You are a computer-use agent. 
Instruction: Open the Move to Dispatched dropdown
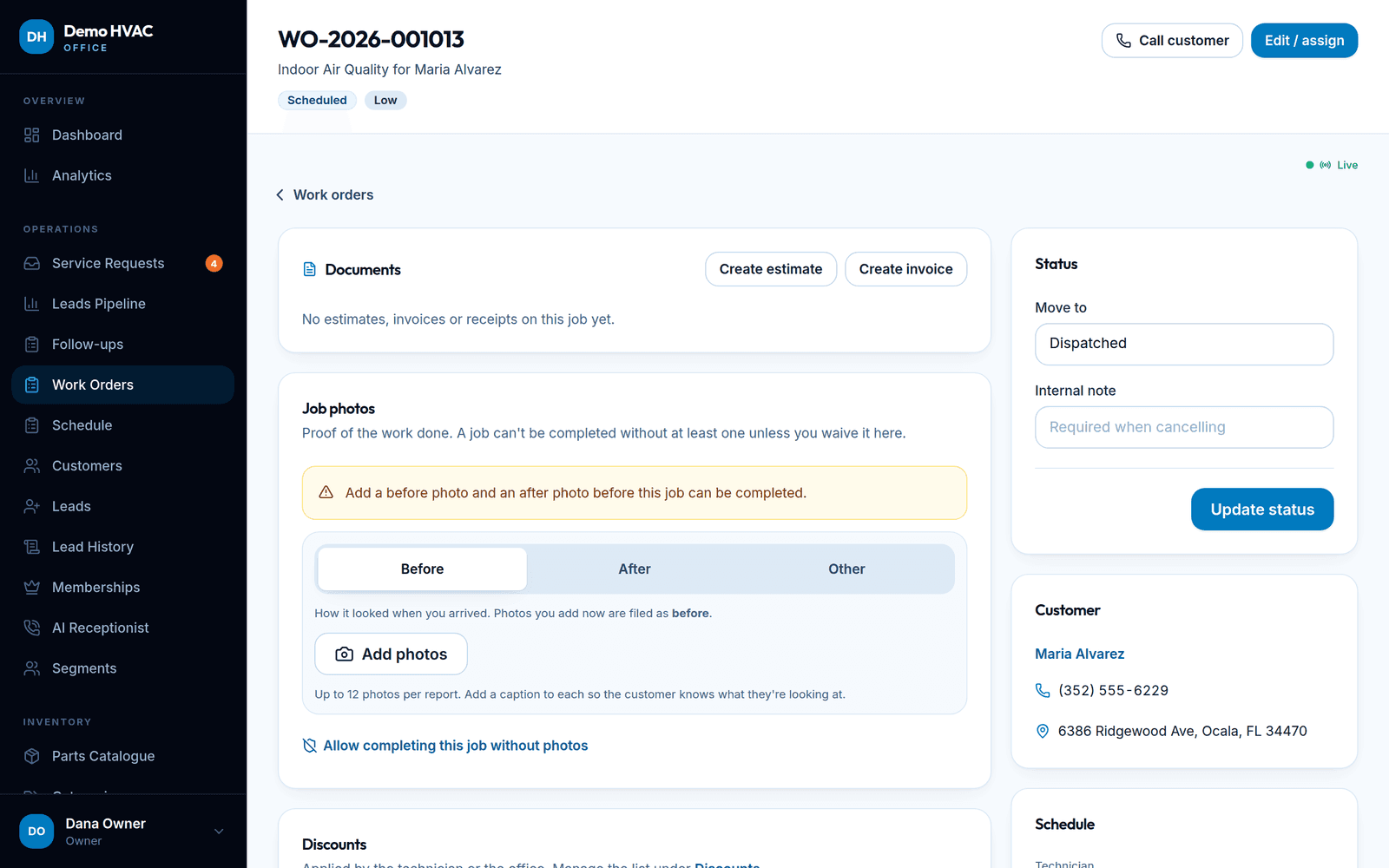point(1184,344)
